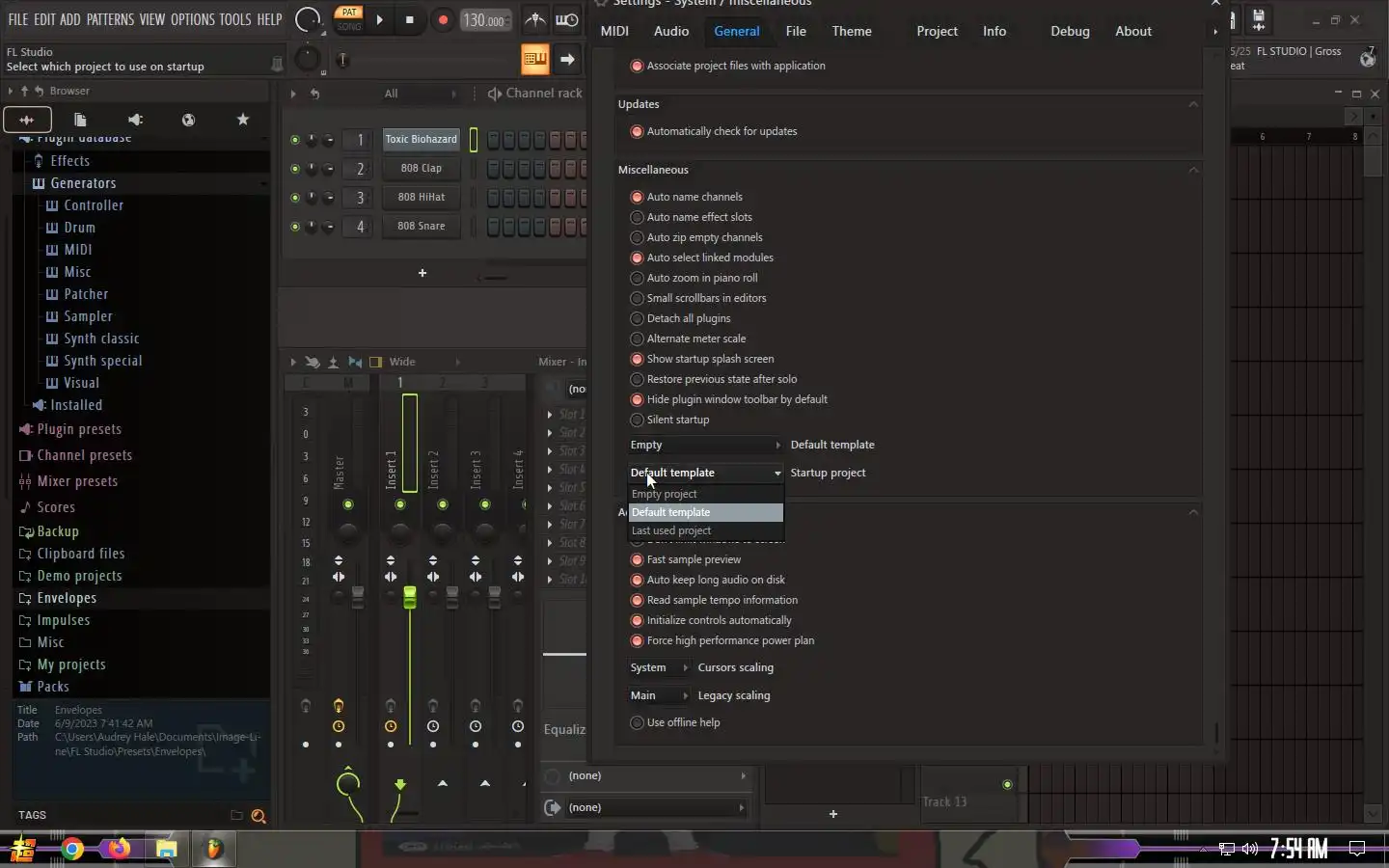Viewport: 1389px width, 868px height.
Task: Toggle 'Force high performance power plan'
Action: pyautogui.click(x=637, y=640)
